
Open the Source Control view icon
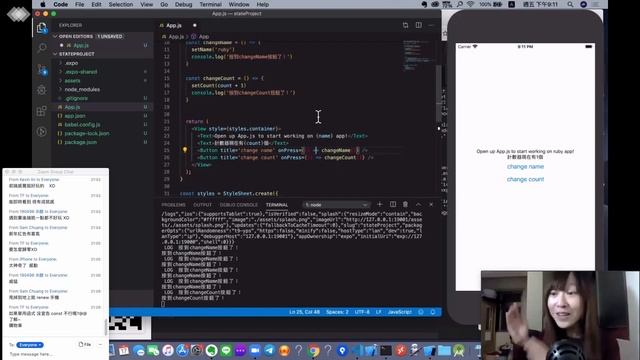[x=42, y=69]
